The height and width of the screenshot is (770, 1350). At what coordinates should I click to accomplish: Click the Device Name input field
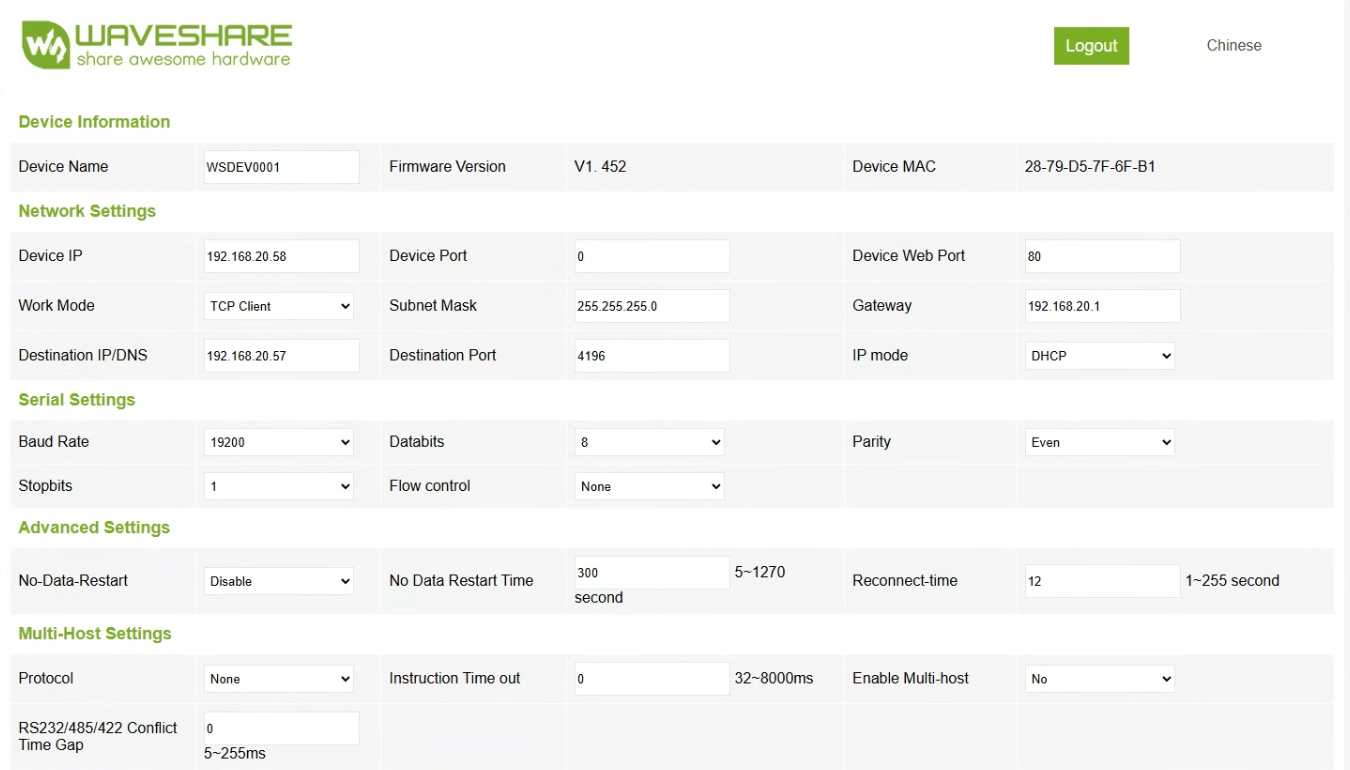281,167
